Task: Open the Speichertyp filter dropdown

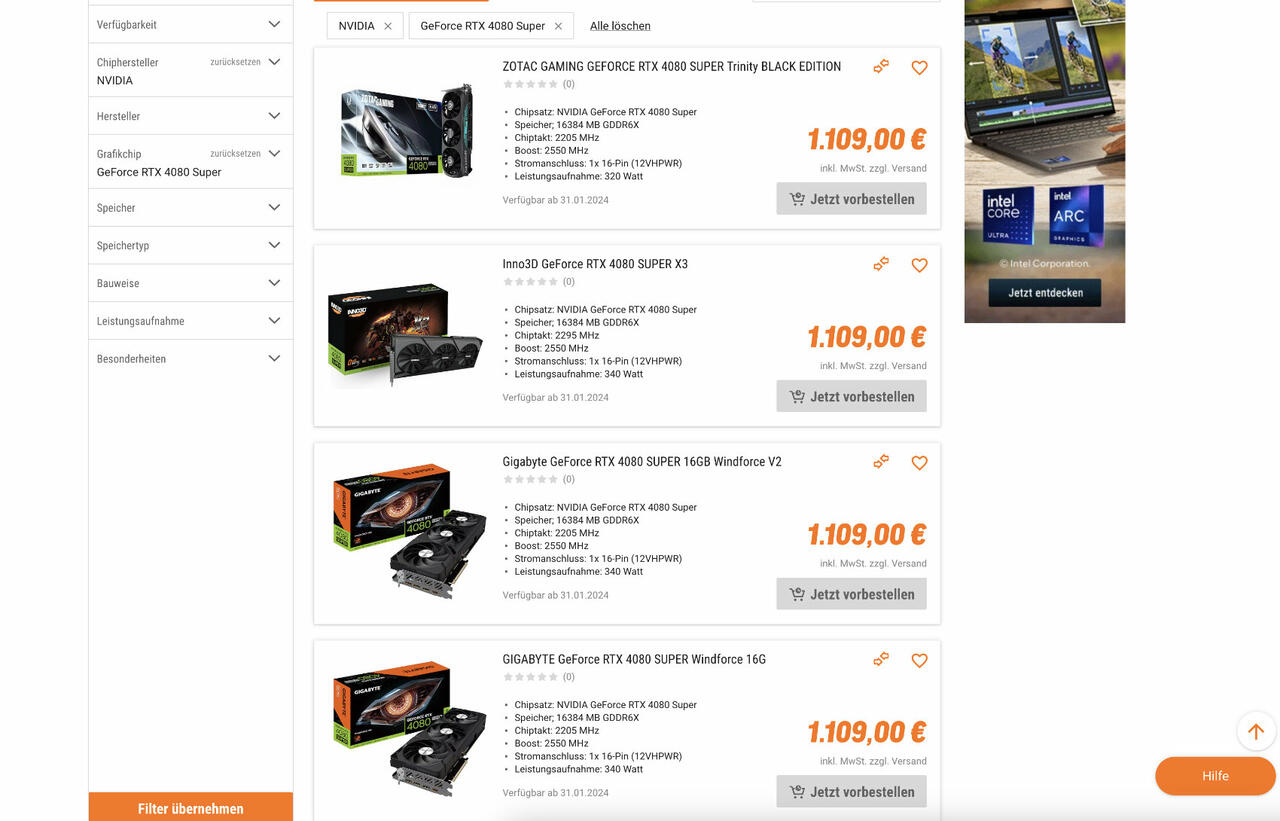Action: [190, 245]
